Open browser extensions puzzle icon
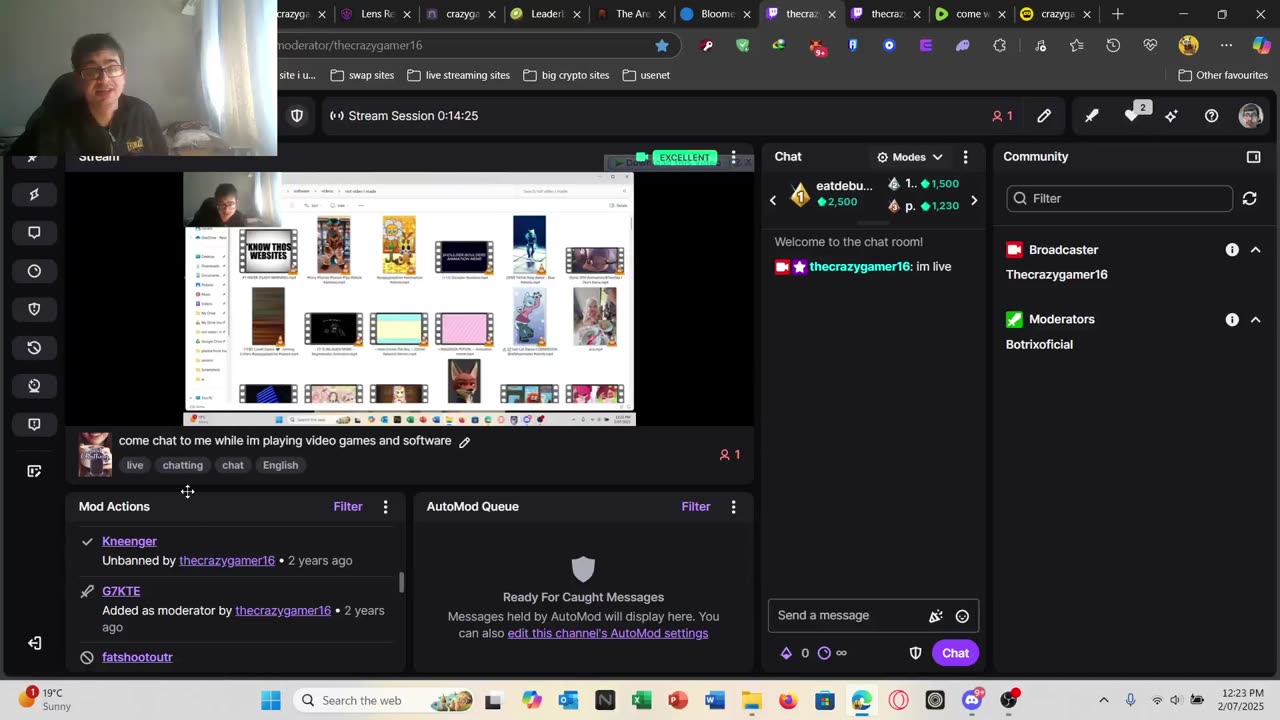 click(999, 45)
